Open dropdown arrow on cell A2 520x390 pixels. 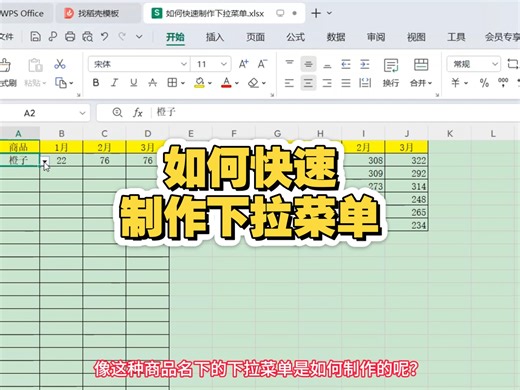tap(44, 161)
